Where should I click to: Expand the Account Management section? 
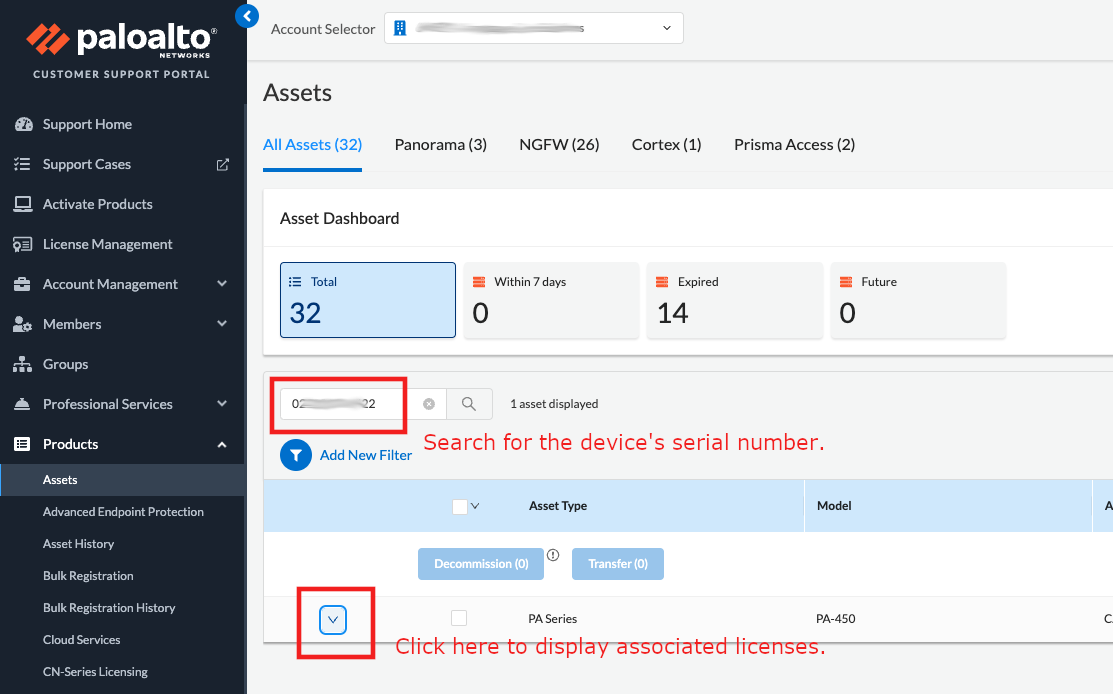coord(220,283)
